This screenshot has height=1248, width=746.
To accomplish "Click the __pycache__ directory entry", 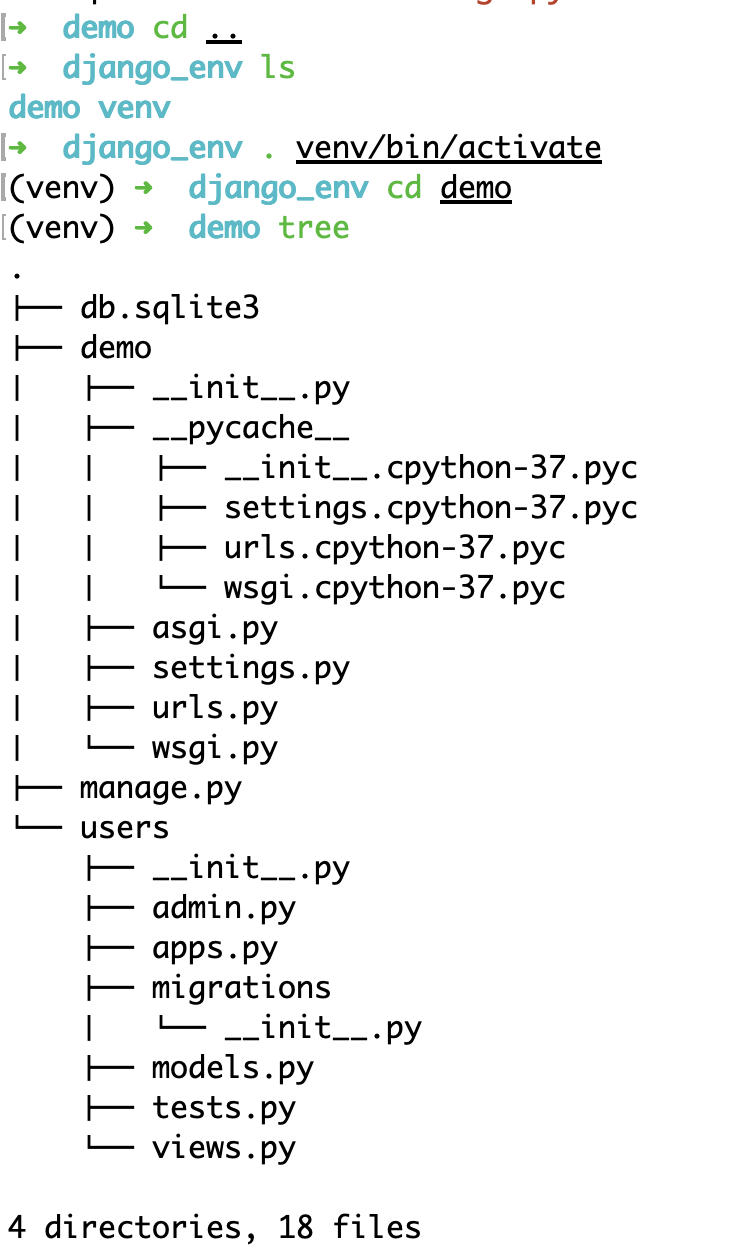I will point(251,428).
